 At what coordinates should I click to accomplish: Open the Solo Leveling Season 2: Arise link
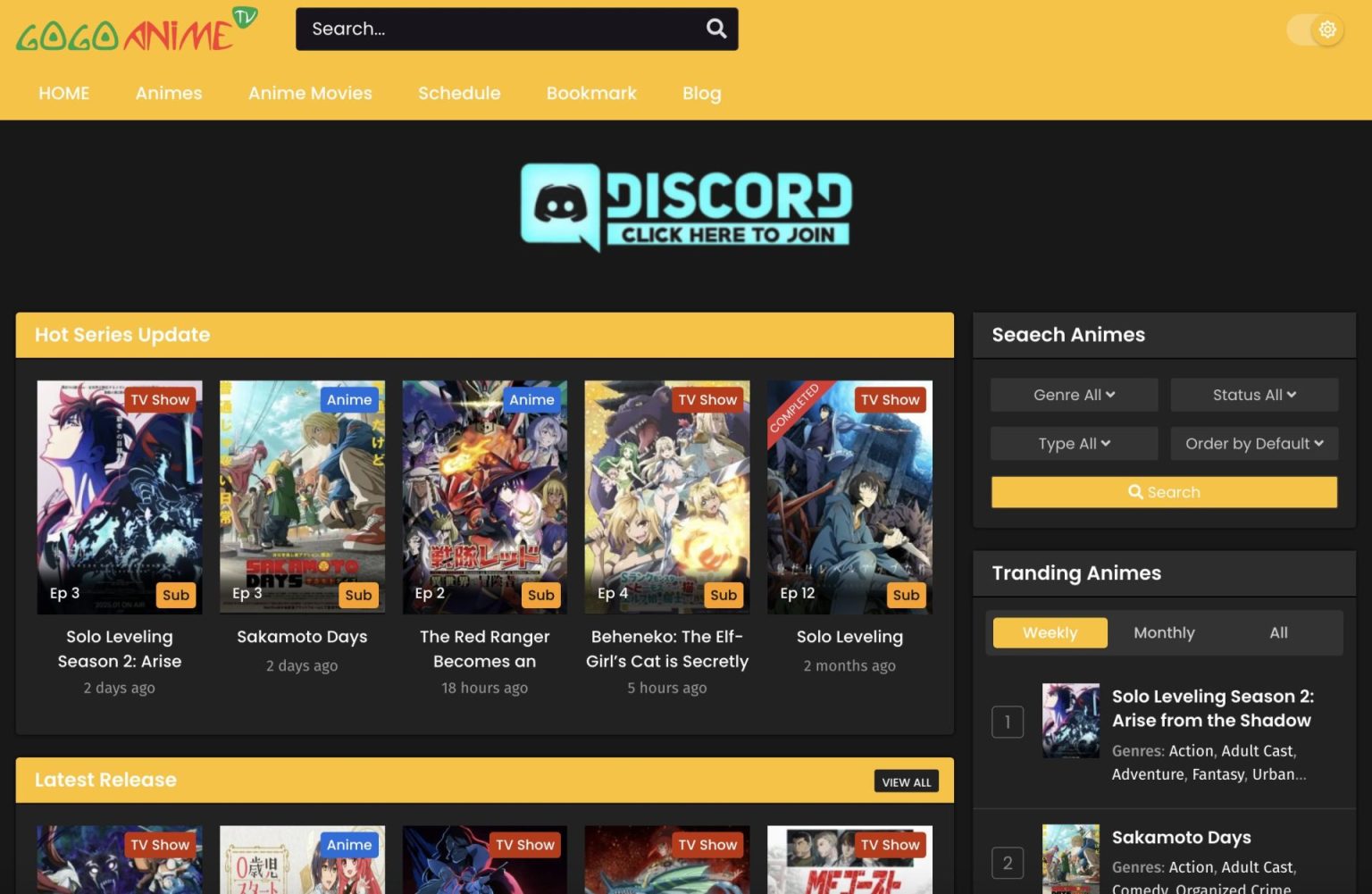(x=1211, y=708)
